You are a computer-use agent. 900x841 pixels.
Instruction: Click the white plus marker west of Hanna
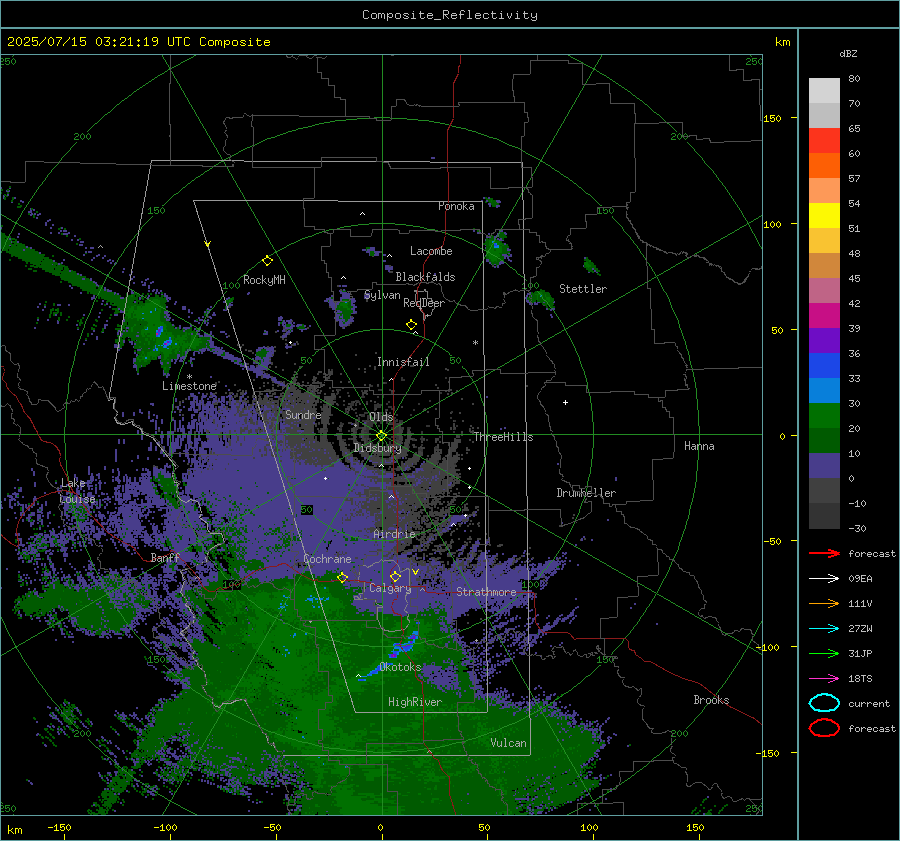pos(565,402)
